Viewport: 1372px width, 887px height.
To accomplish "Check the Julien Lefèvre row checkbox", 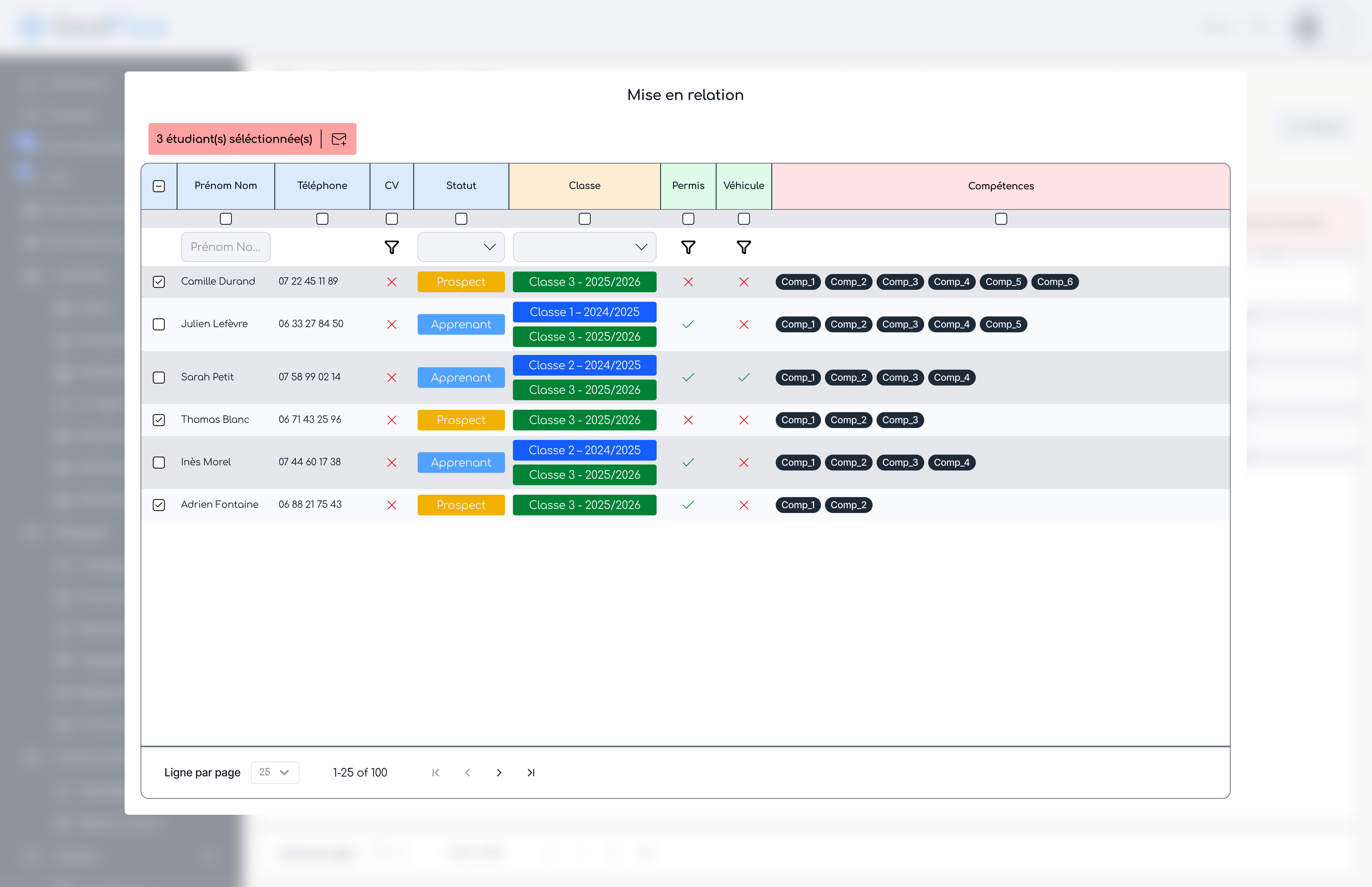I will pos(159,324).
